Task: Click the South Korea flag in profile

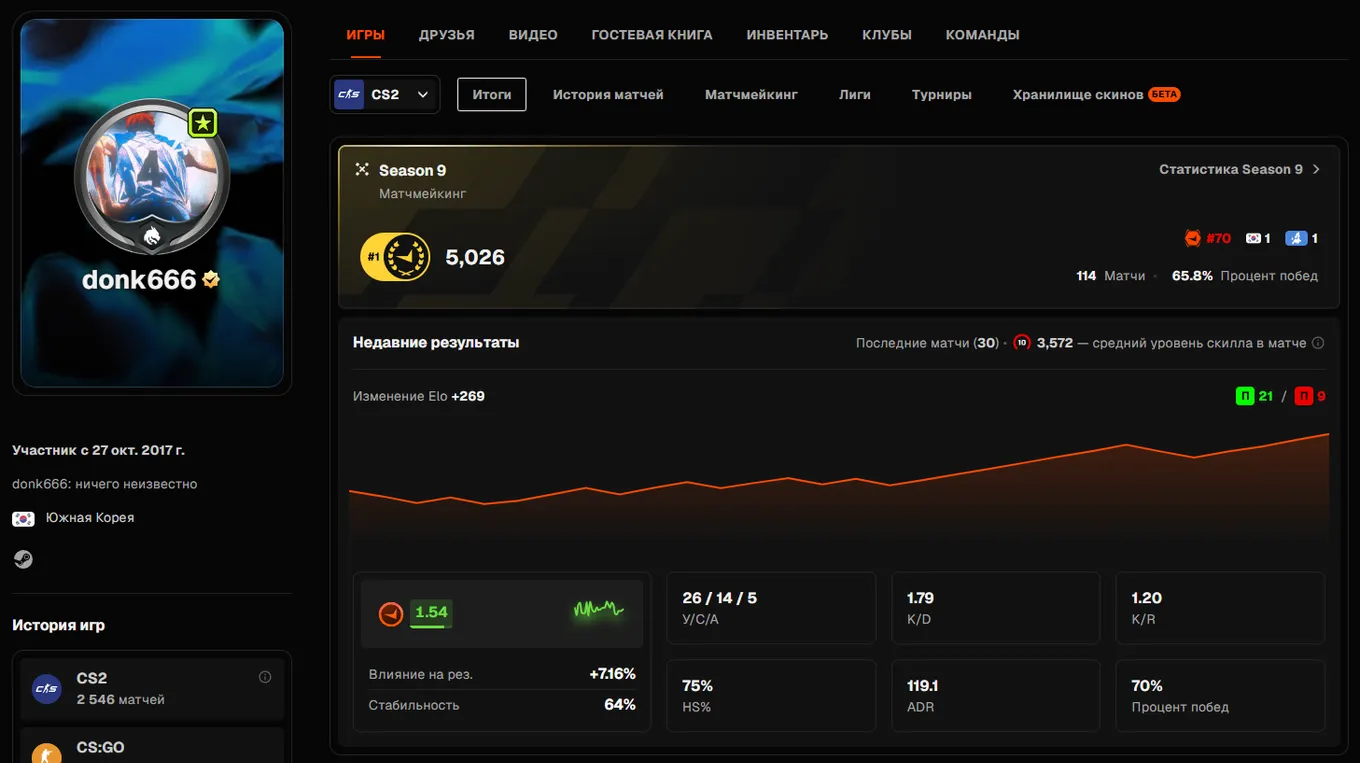Action: click(23, 518)
